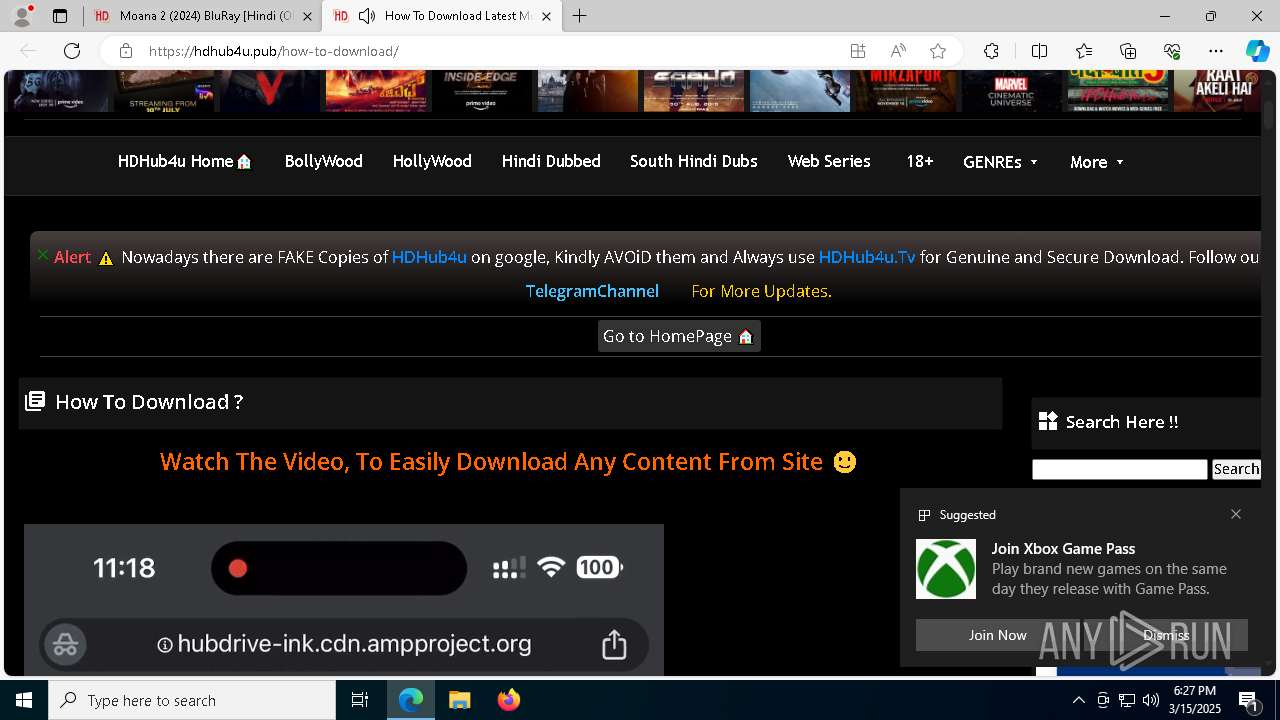The height and width of the screenshot is (720, 1280).
Task: View site information lock icon
Action: (x=125, y=51)
